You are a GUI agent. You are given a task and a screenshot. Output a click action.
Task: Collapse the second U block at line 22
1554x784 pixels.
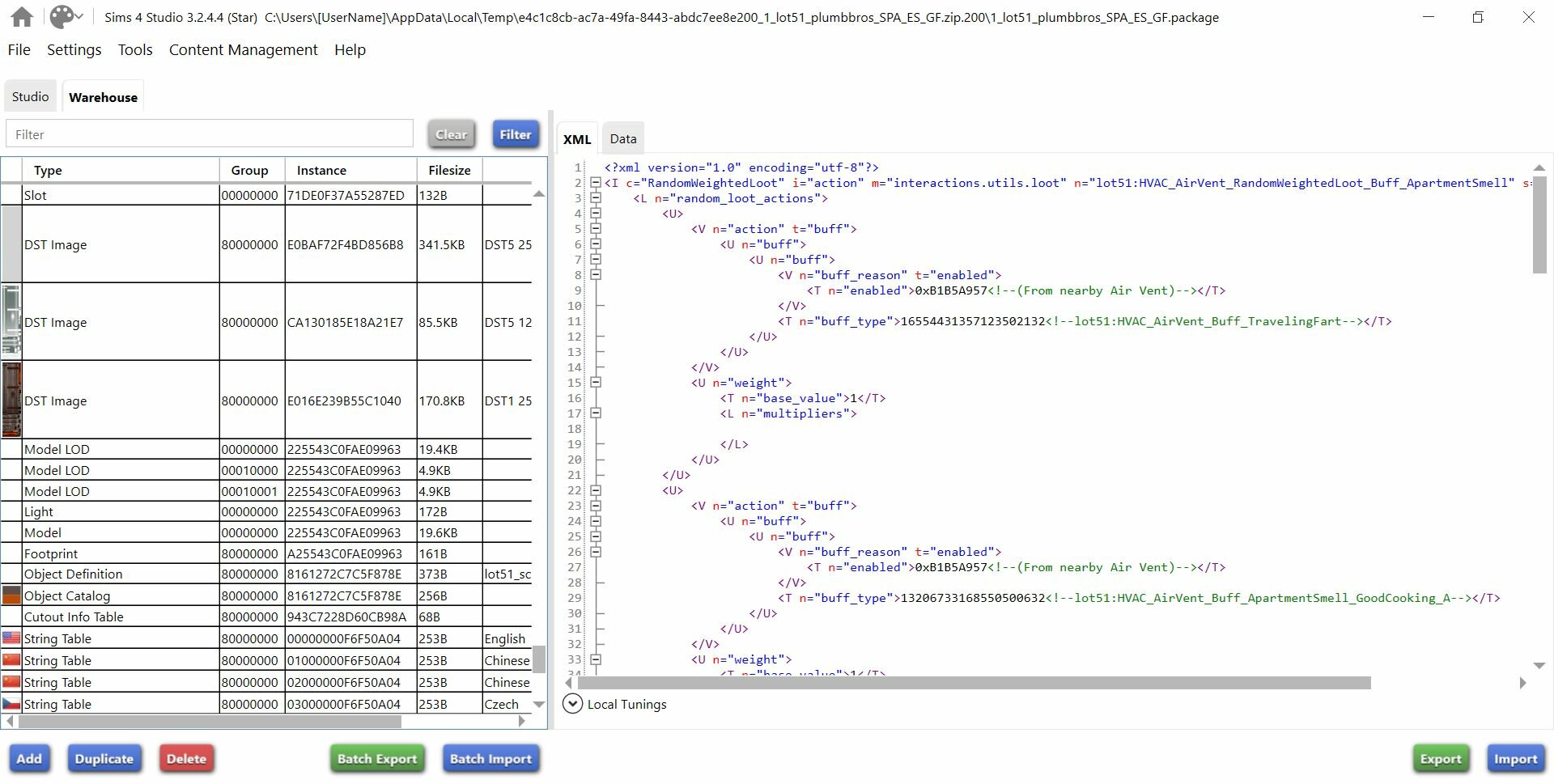(596, 490)
